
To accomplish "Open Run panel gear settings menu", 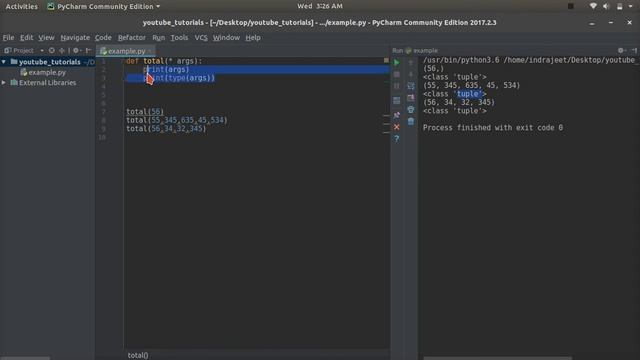I will coord(621,50).
